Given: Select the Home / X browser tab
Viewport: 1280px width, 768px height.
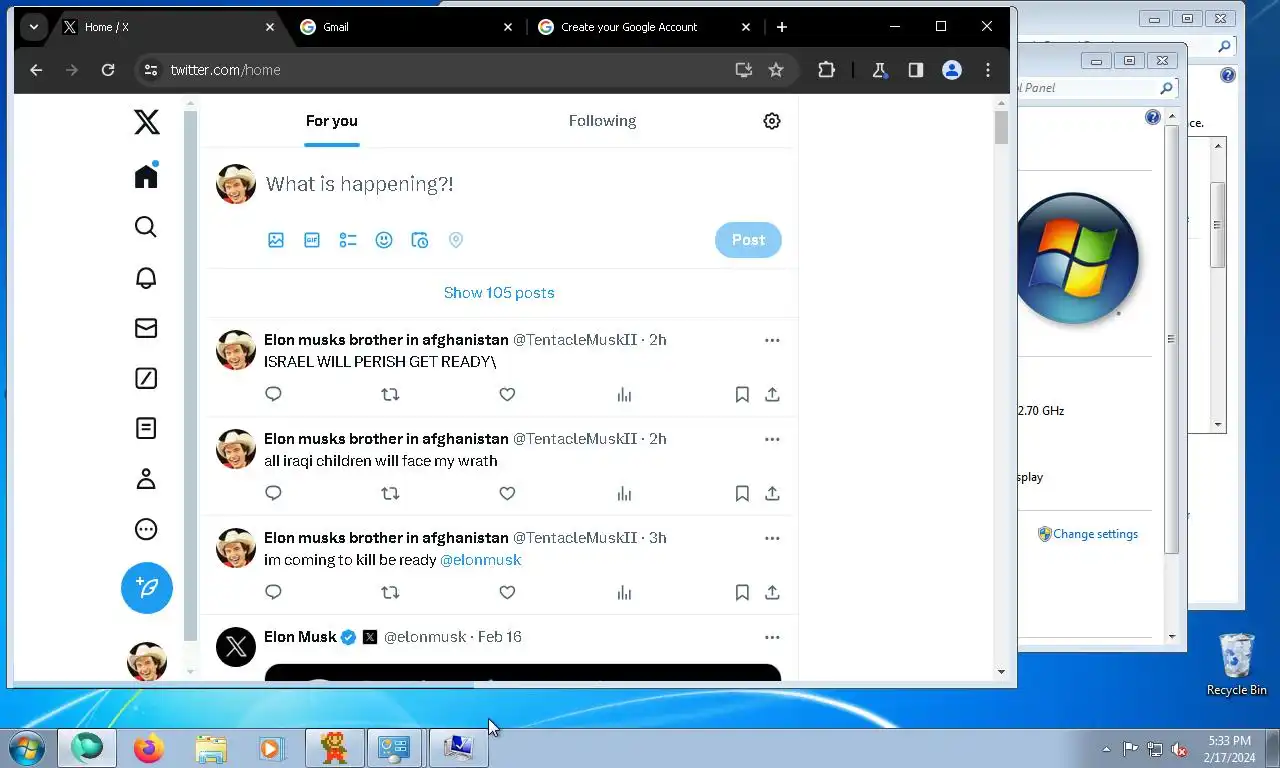Looking at the screenshot, I should [168, 27].
